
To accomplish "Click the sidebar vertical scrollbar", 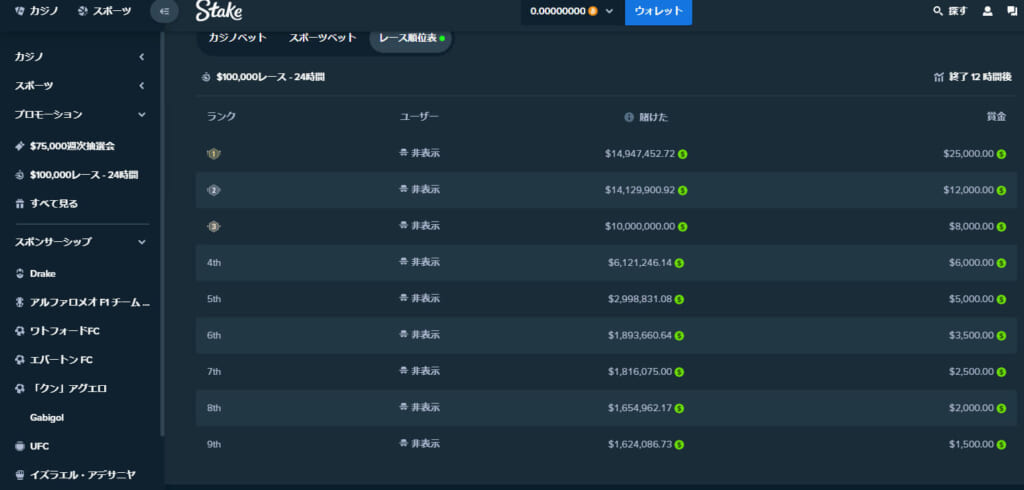I will (162, 232).
